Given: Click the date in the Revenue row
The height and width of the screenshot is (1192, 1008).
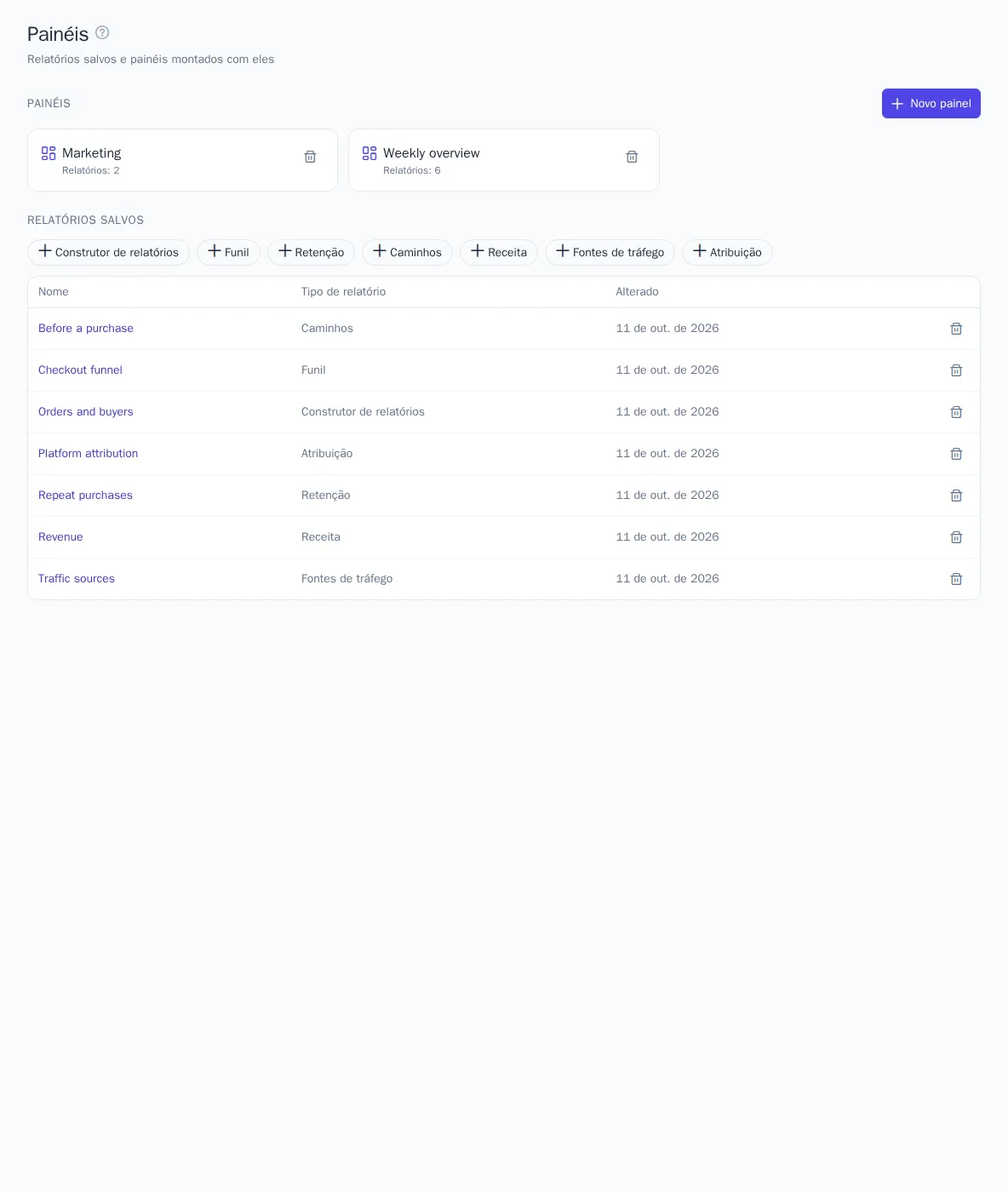Looking at the screenshot, I should (667, 537).
